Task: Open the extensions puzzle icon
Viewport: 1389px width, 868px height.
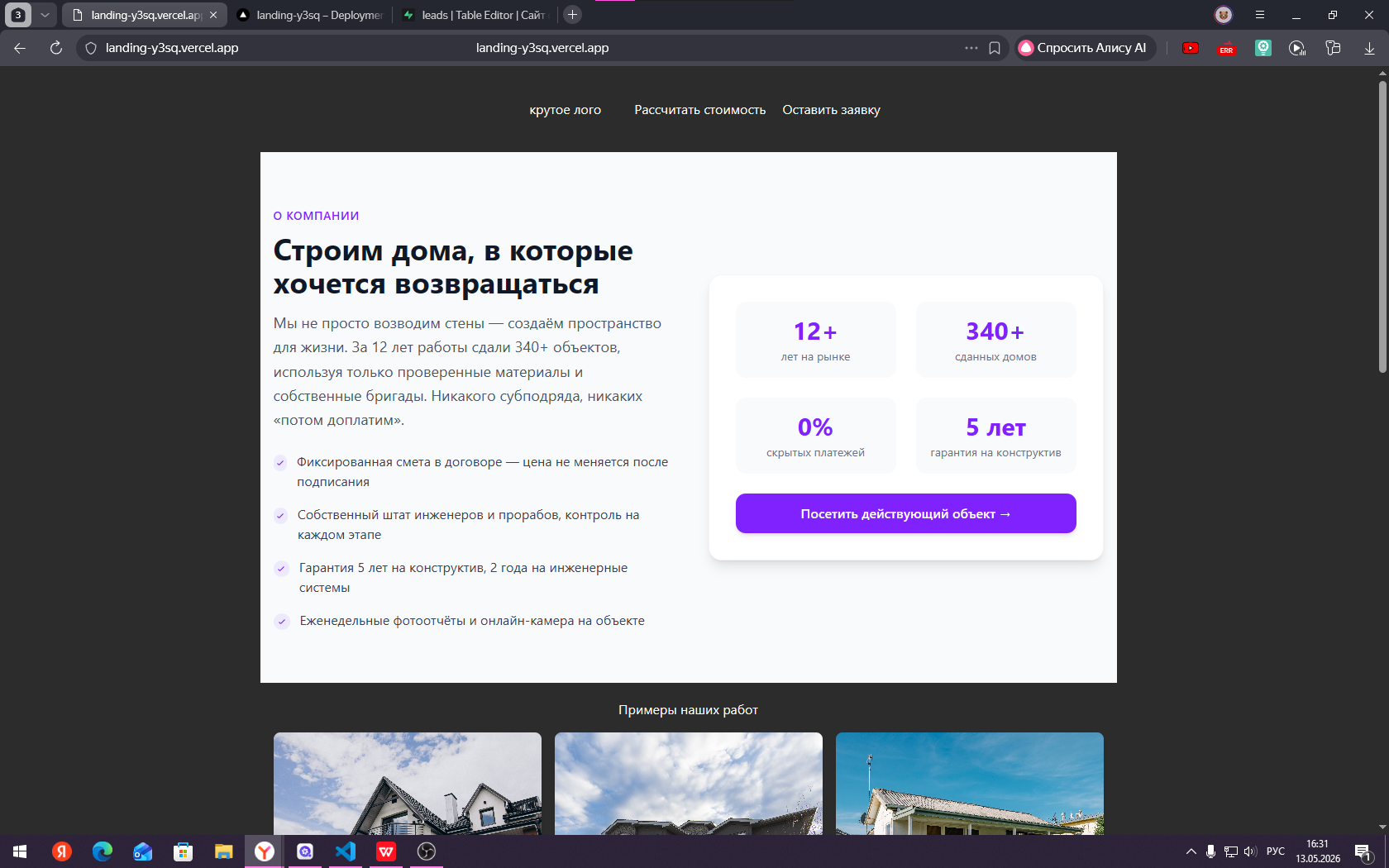Action: coord(1333,48)
